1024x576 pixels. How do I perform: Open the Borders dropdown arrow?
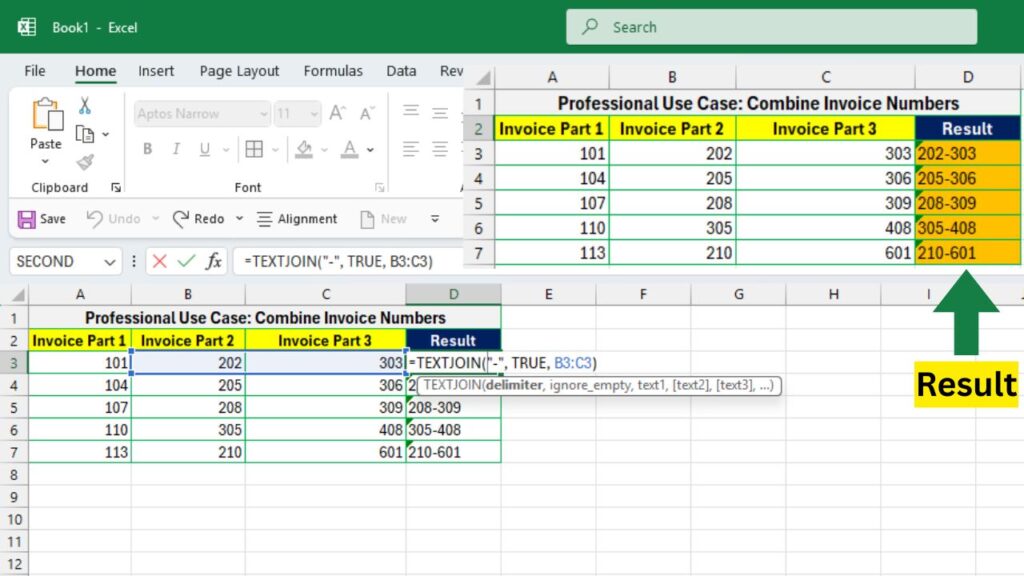pyautogui.click(x=275, y=150)
